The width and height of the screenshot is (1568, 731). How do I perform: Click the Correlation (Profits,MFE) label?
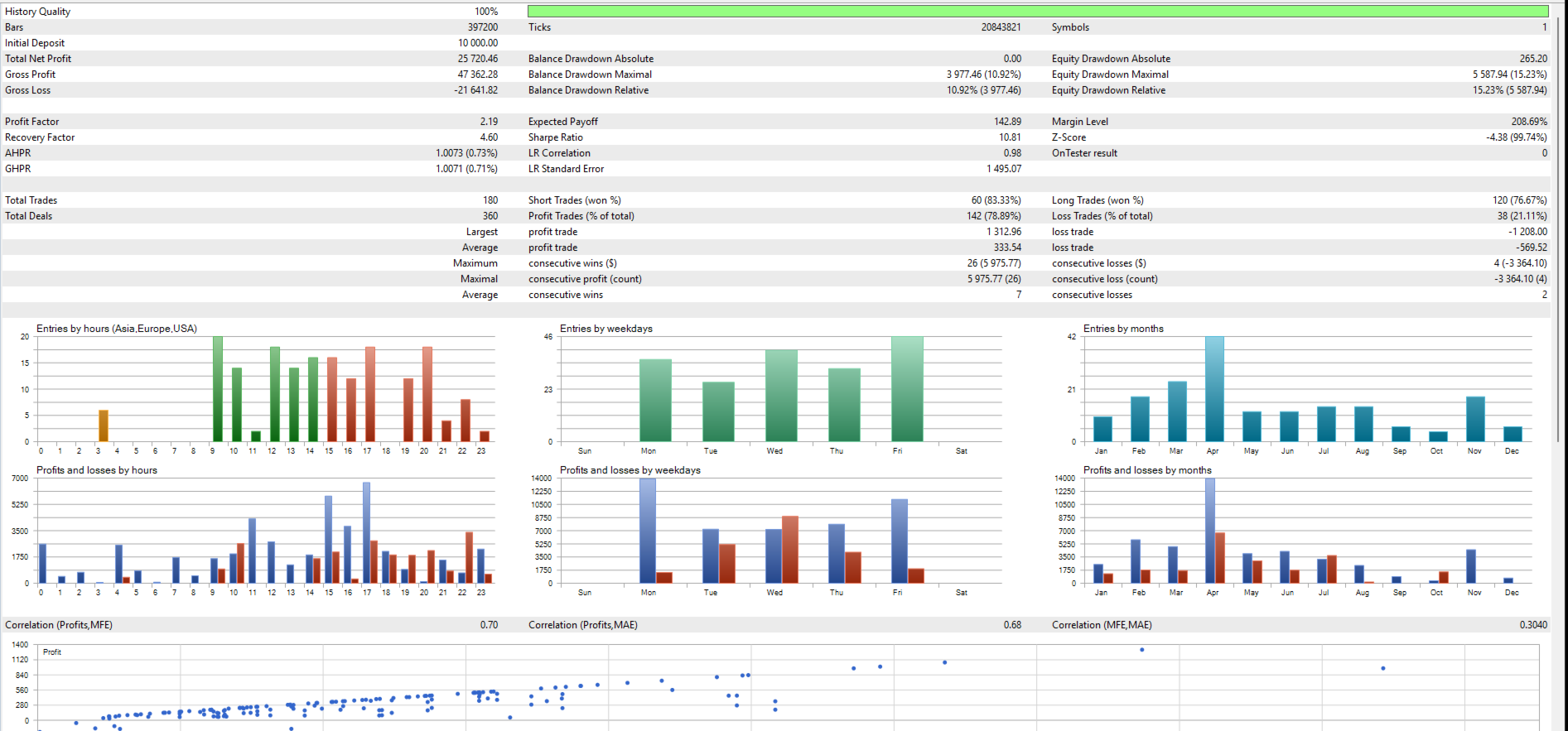pos(59,625)
